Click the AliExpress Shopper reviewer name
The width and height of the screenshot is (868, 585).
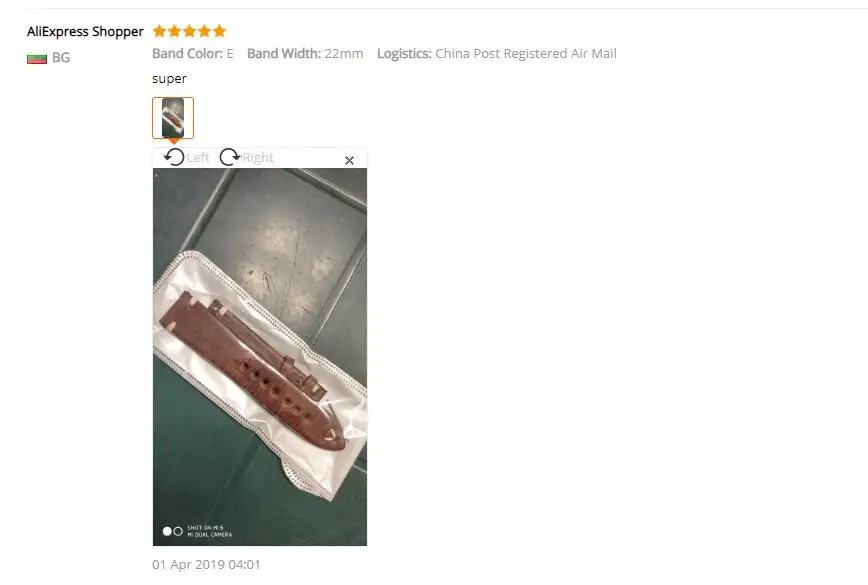pos(85,32)
